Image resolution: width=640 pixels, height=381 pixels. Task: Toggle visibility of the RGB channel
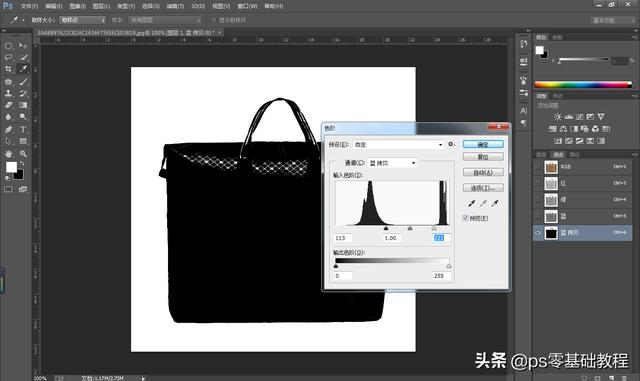click(538, 167)
